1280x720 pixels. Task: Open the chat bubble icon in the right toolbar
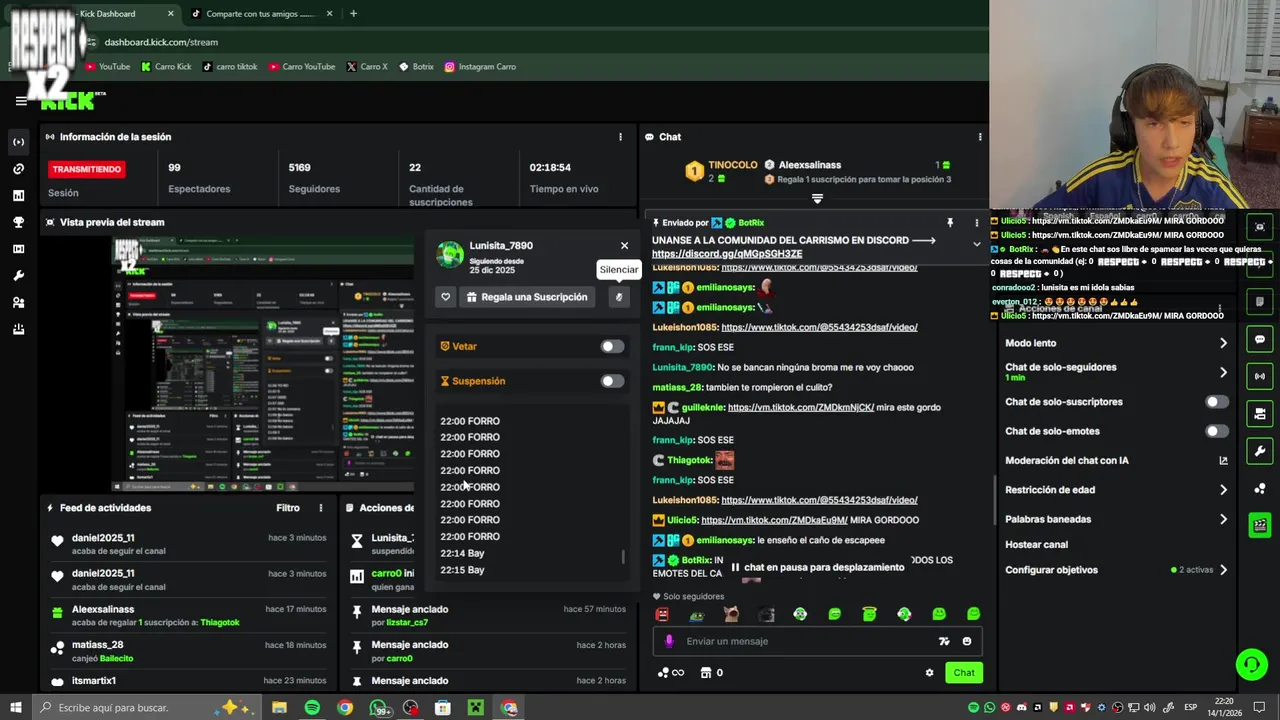[1260, 340]
